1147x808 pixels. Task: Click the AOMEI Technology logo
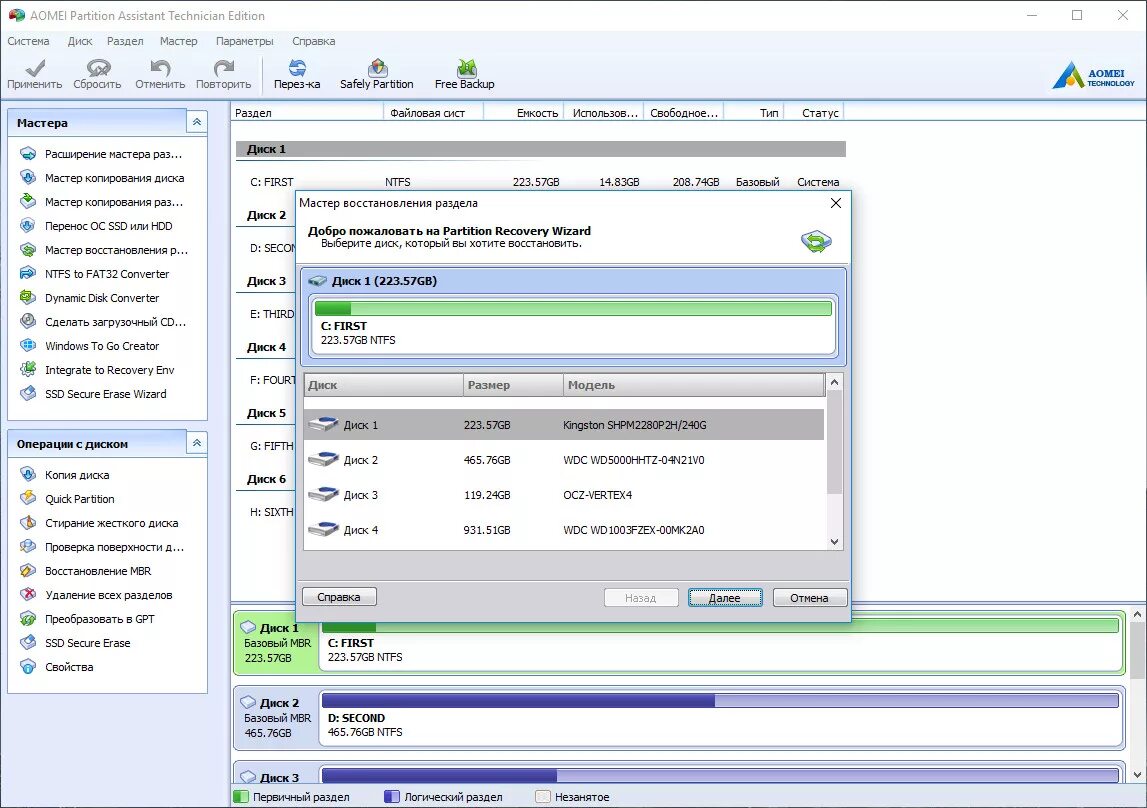point(1094,75)
